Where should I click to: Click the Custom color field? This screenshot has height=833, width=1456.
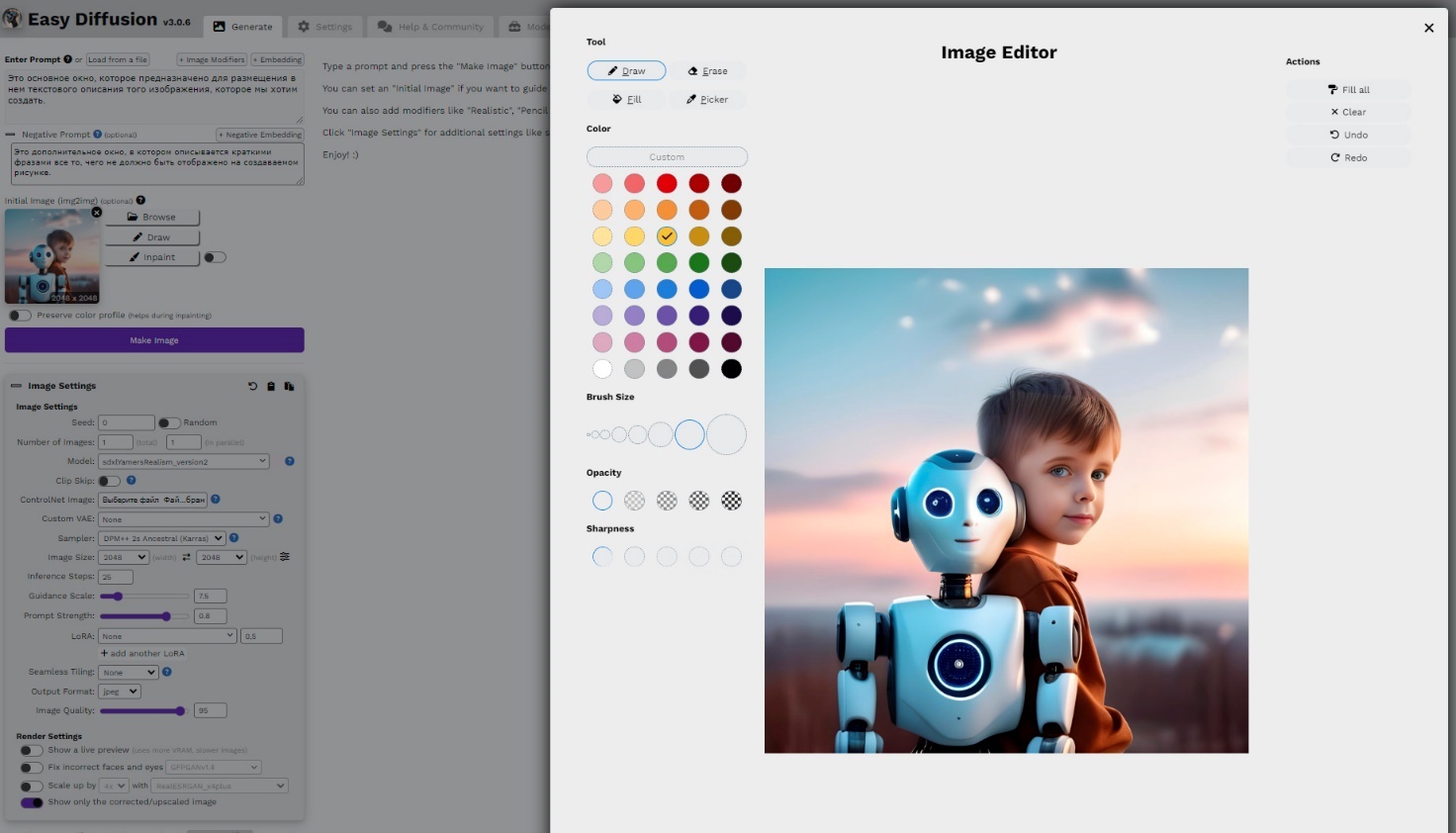coord(667,157)
